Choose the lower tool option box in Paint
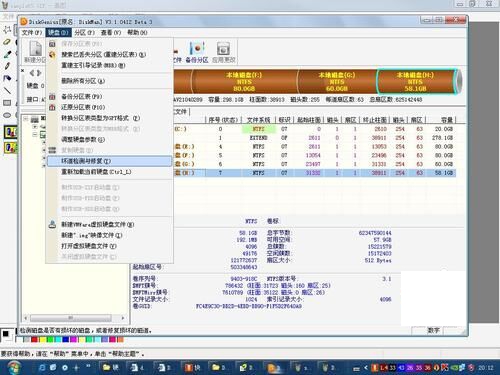 point(10,147)
